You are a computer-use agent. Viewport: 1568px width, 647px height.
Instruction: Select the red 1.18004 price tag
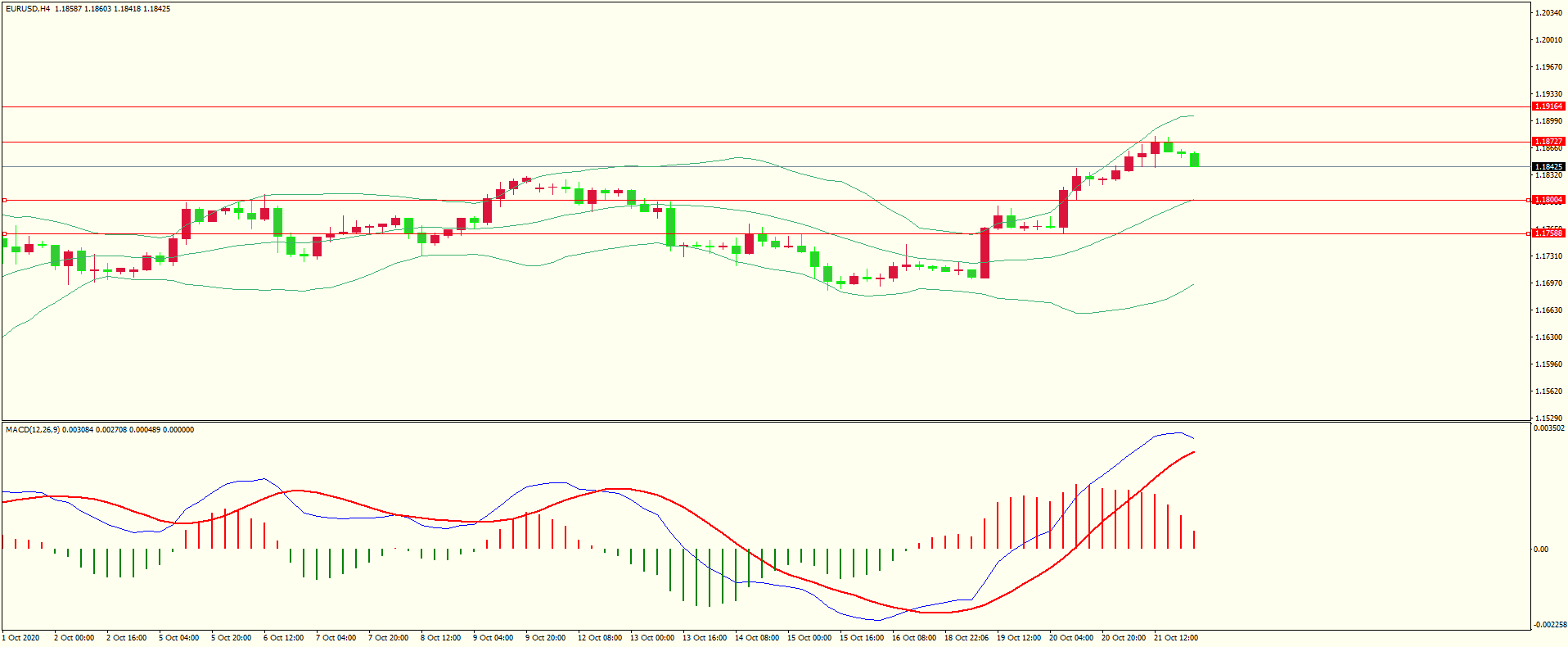coord(1548,200)
